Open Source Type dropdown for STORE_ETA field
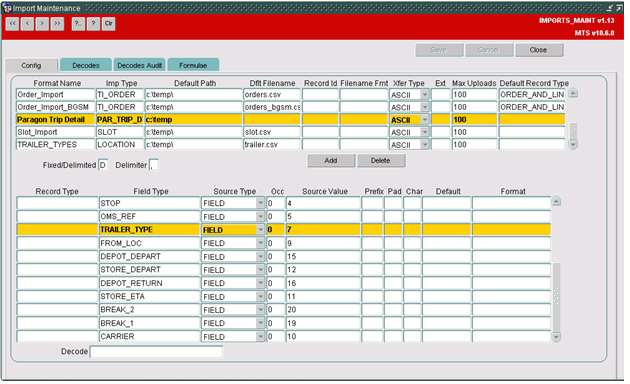 tap(260, 296)
